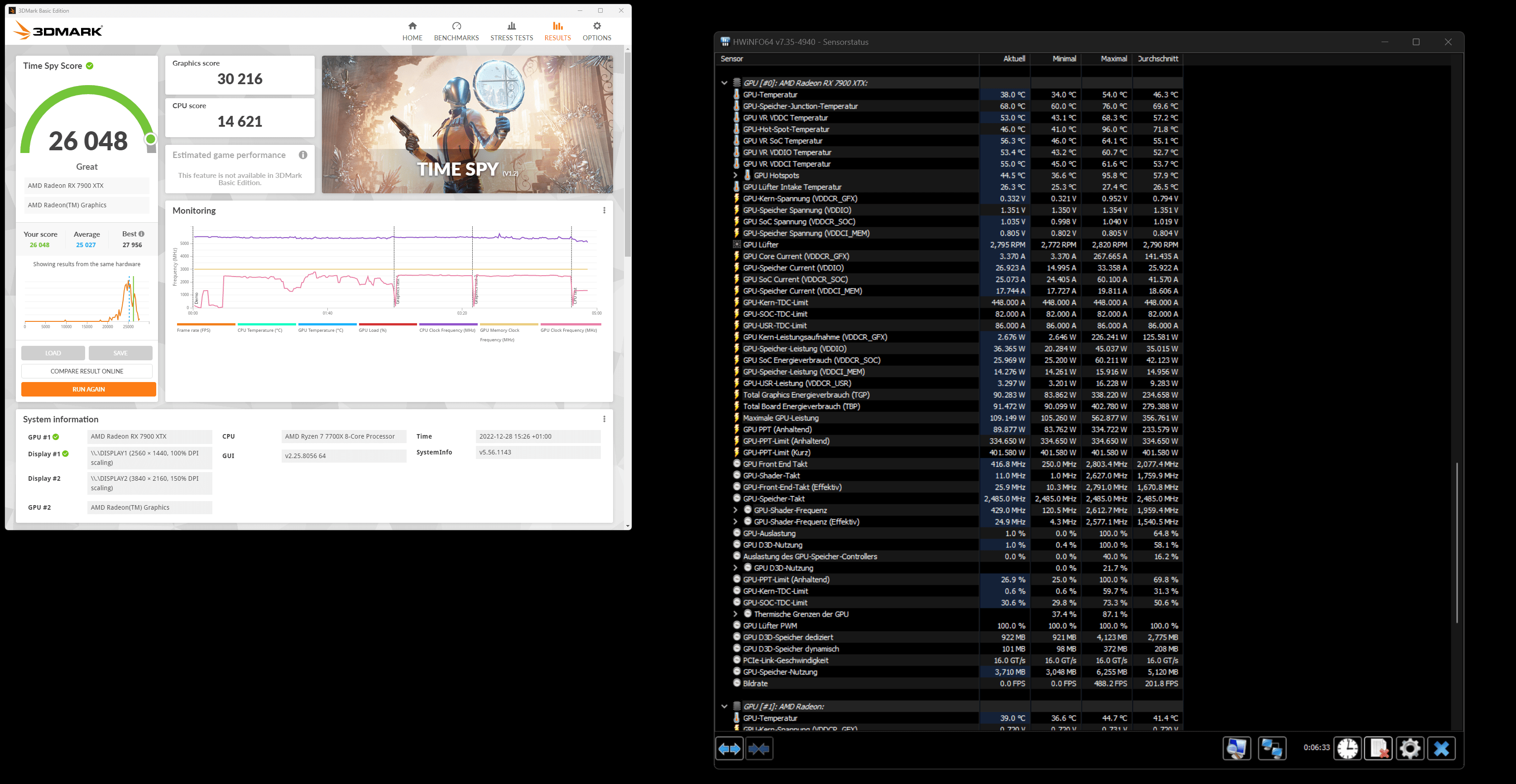Viewport: 1516px width, 784px height.
Task: Click the blue X close icon in HWiNFO toolbar
Action: [x=1442, y=749]
